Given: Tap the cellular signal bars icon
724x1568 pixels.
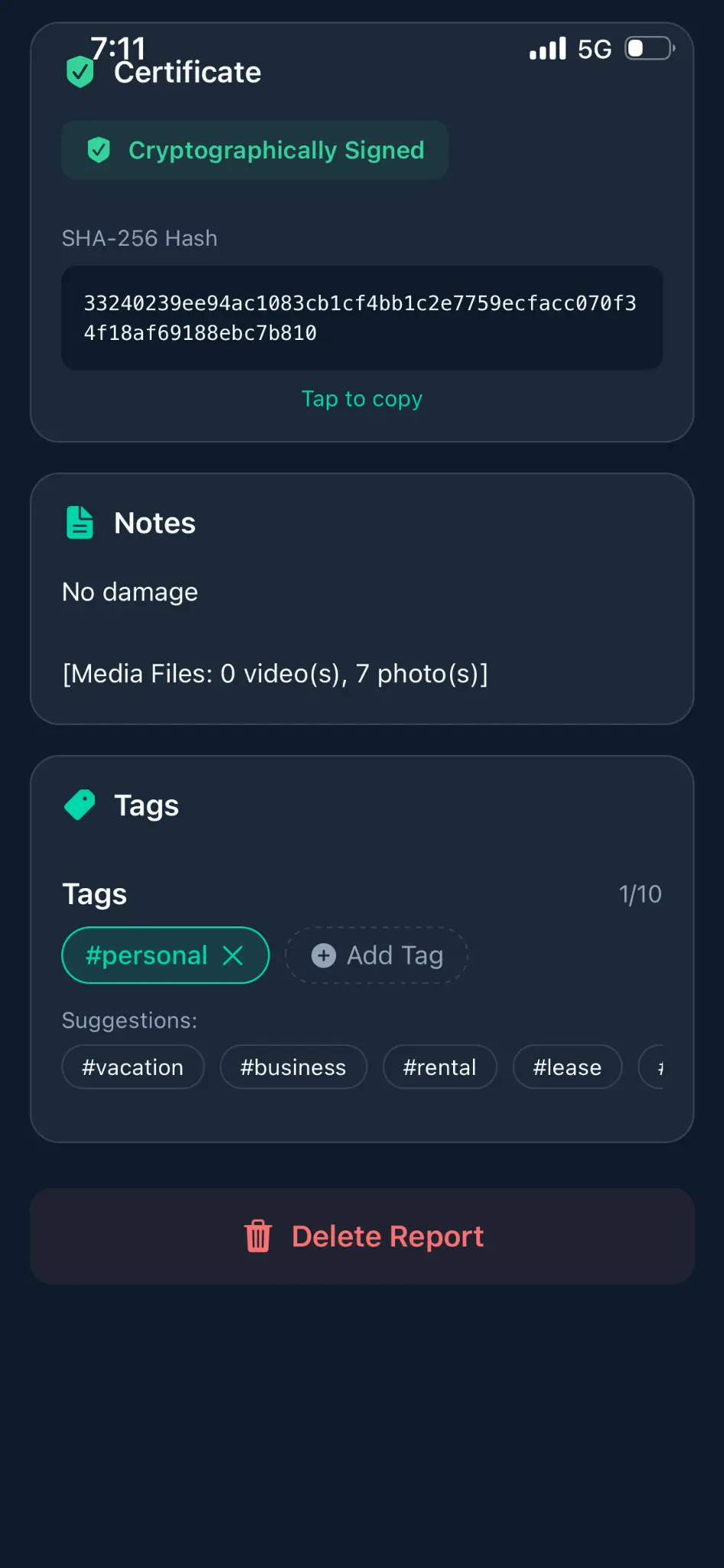Looking at the screenshot, I should 548,49.
